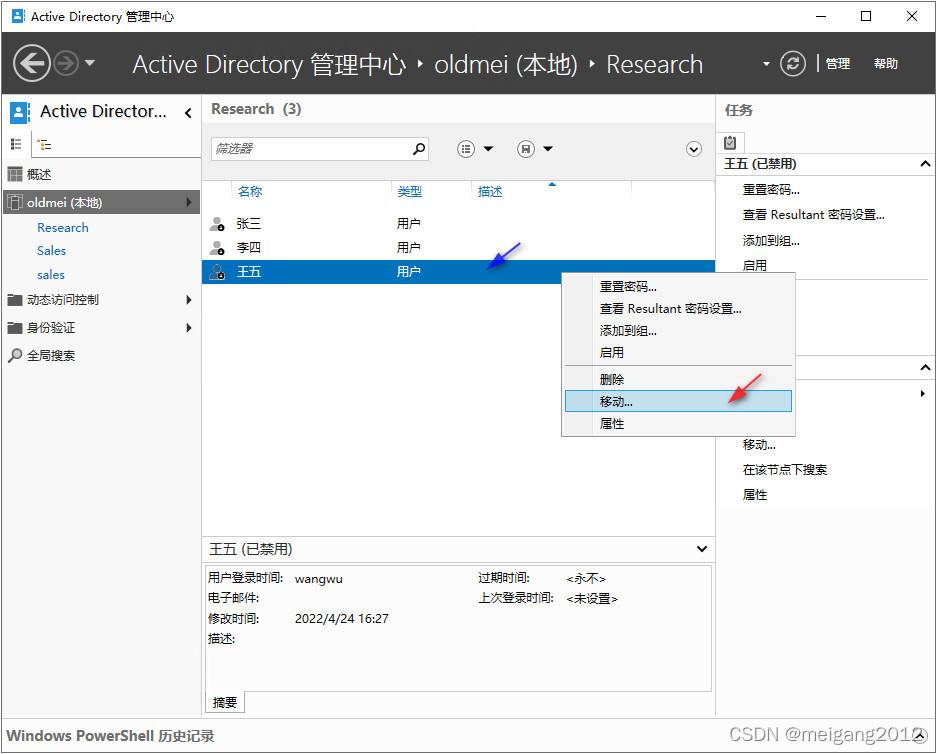Click the Active Directory icon in navigation header
Image resolution: width=937 pixels, height=754 pixels.
coord(20,112)
